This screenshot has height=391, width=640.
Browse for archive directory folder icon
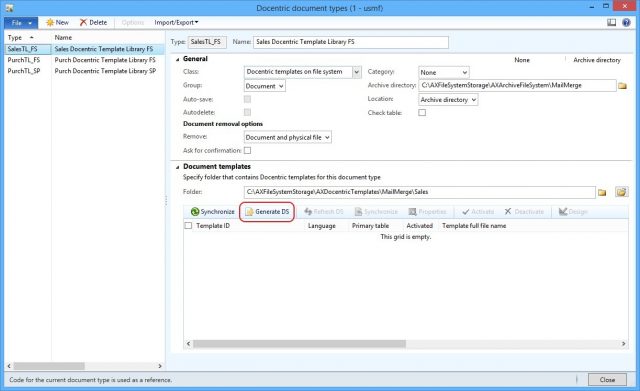pos(622,86)
